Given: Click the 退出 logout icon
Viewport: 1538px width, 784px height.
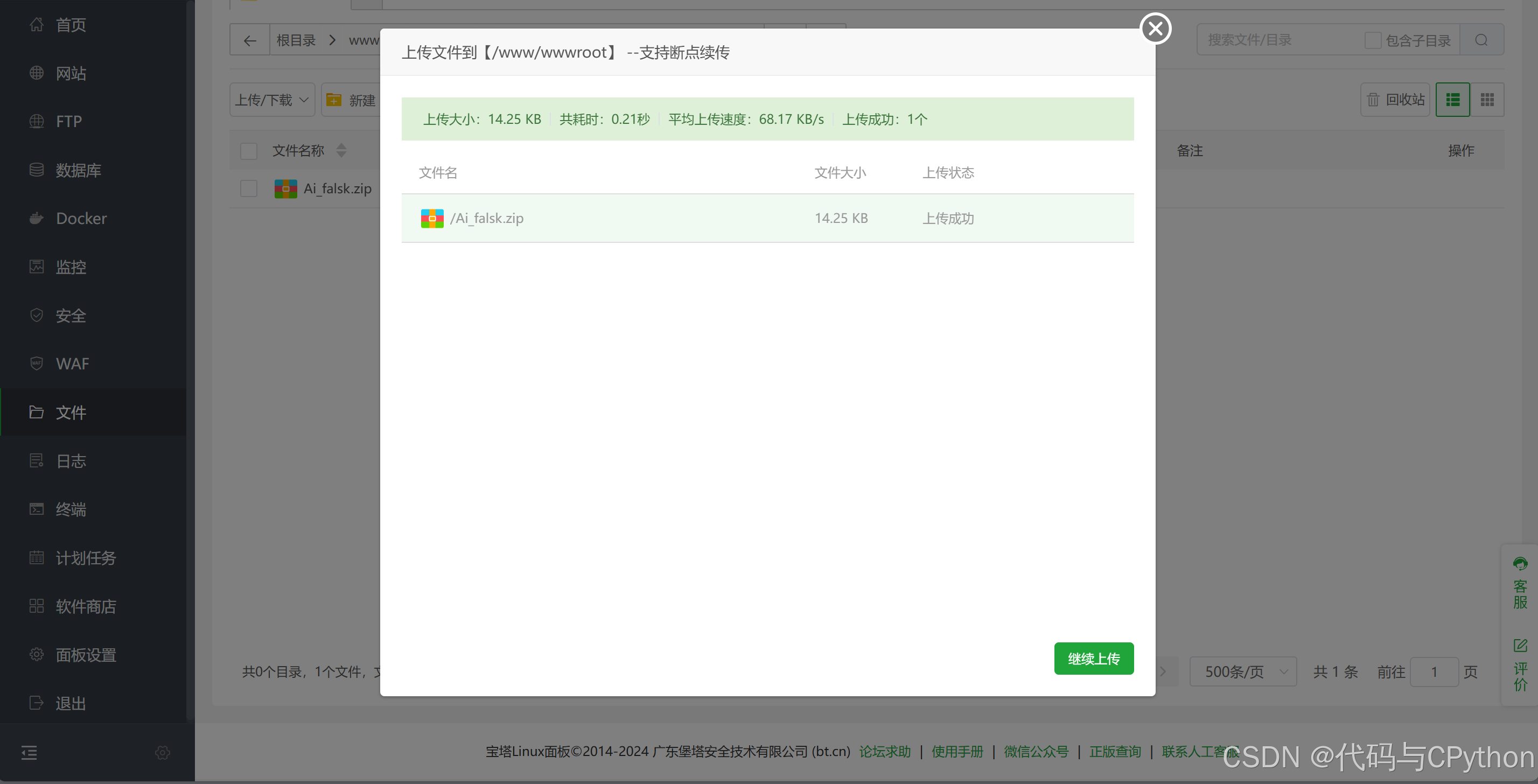Looking at the screenshot, I should pos(37,703).
